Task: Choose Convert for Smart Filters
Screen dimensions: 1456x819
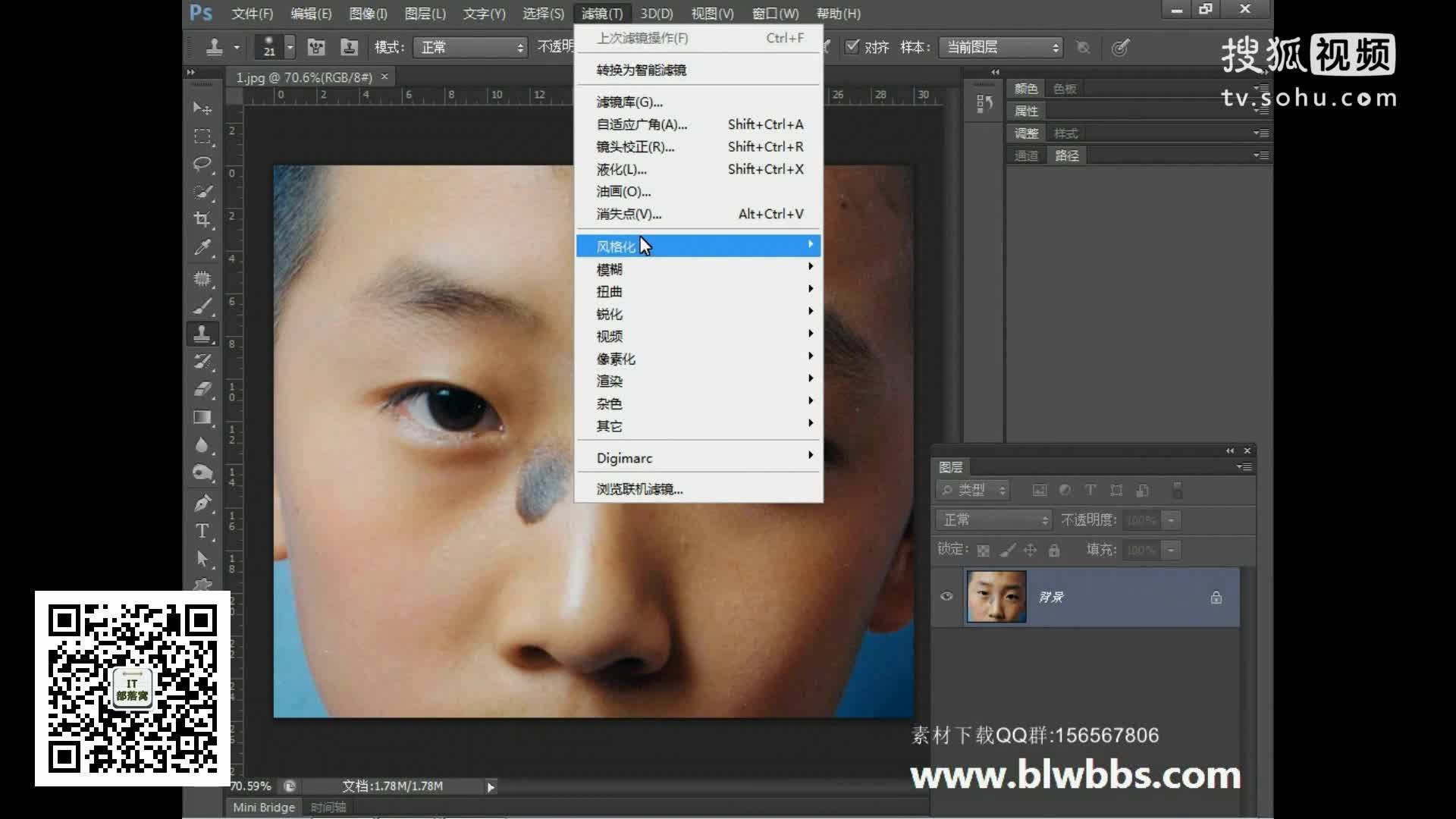Action: tap(698, 70)
